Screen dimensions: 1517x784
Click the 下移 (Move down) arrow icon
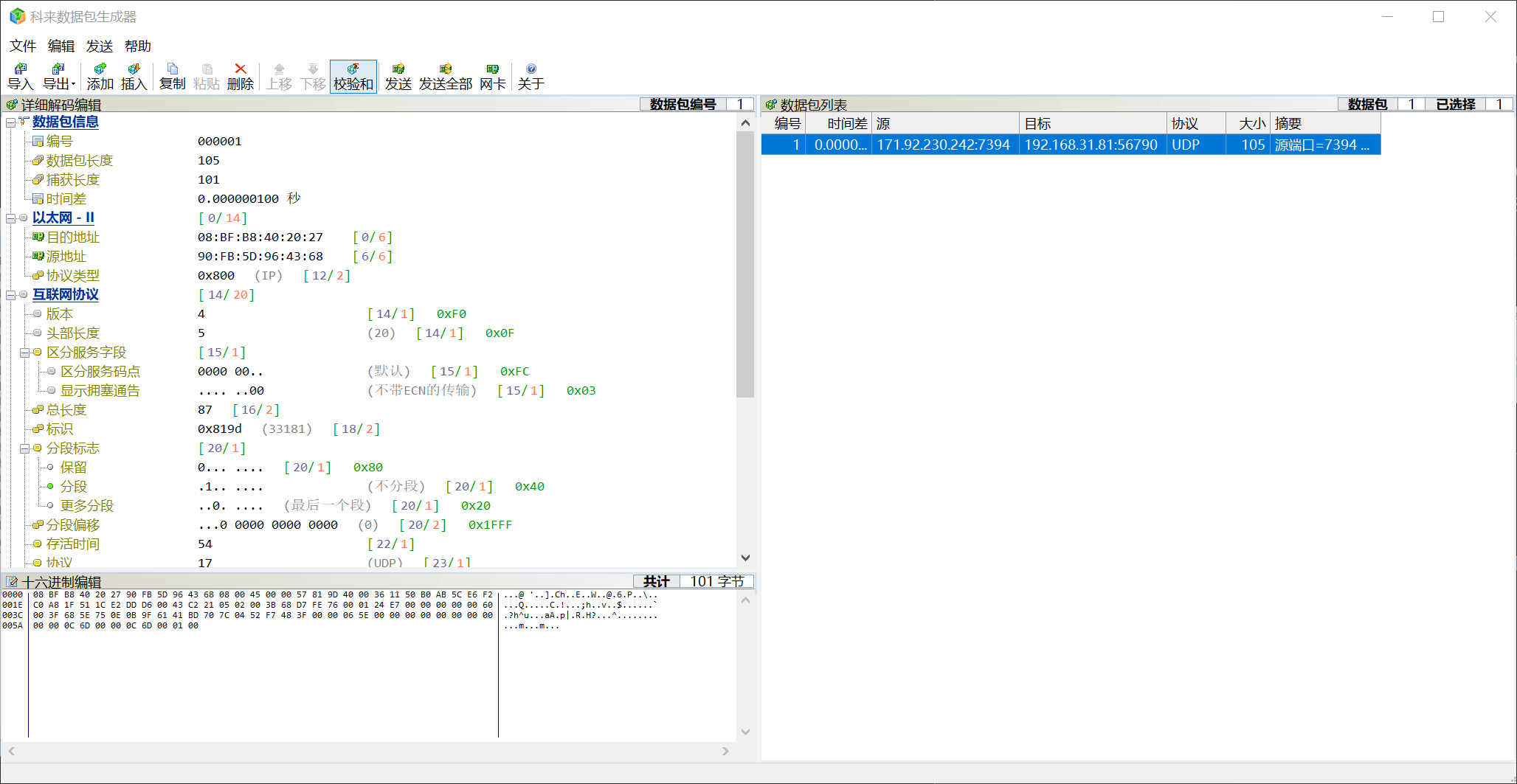tap(314, 77)
